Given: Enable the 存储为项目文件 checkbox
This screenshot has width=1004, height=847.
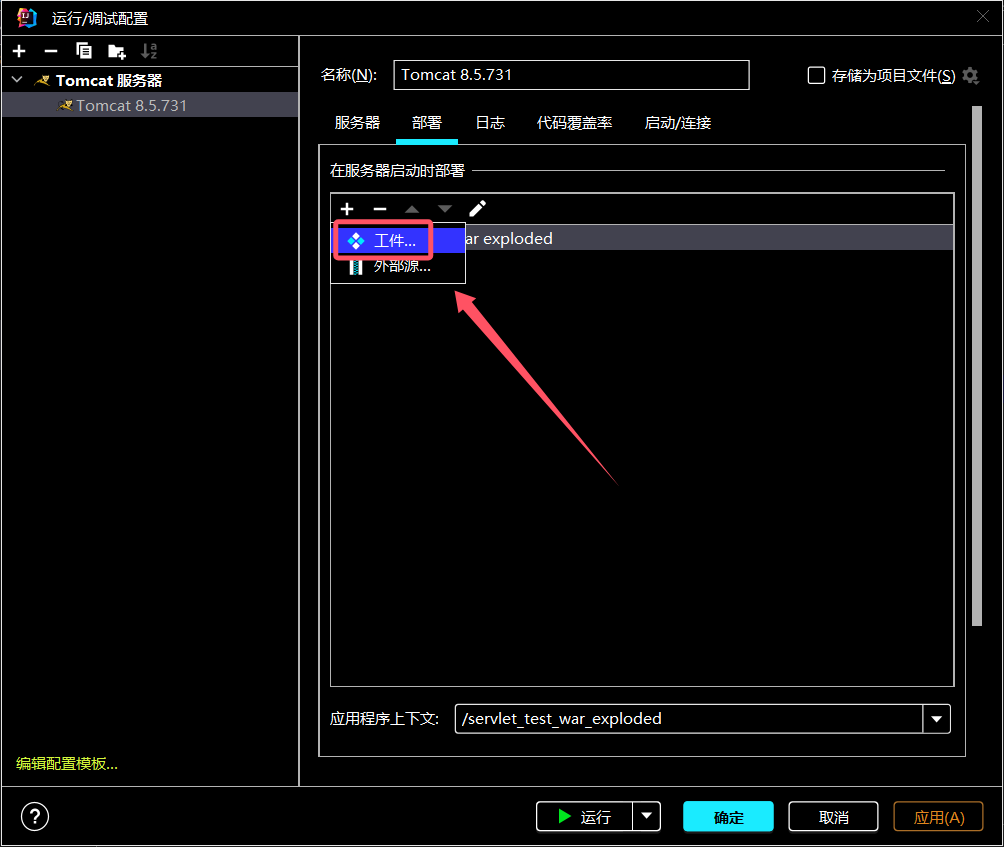Looking at the screenshot, I should [x=816, y=76].
